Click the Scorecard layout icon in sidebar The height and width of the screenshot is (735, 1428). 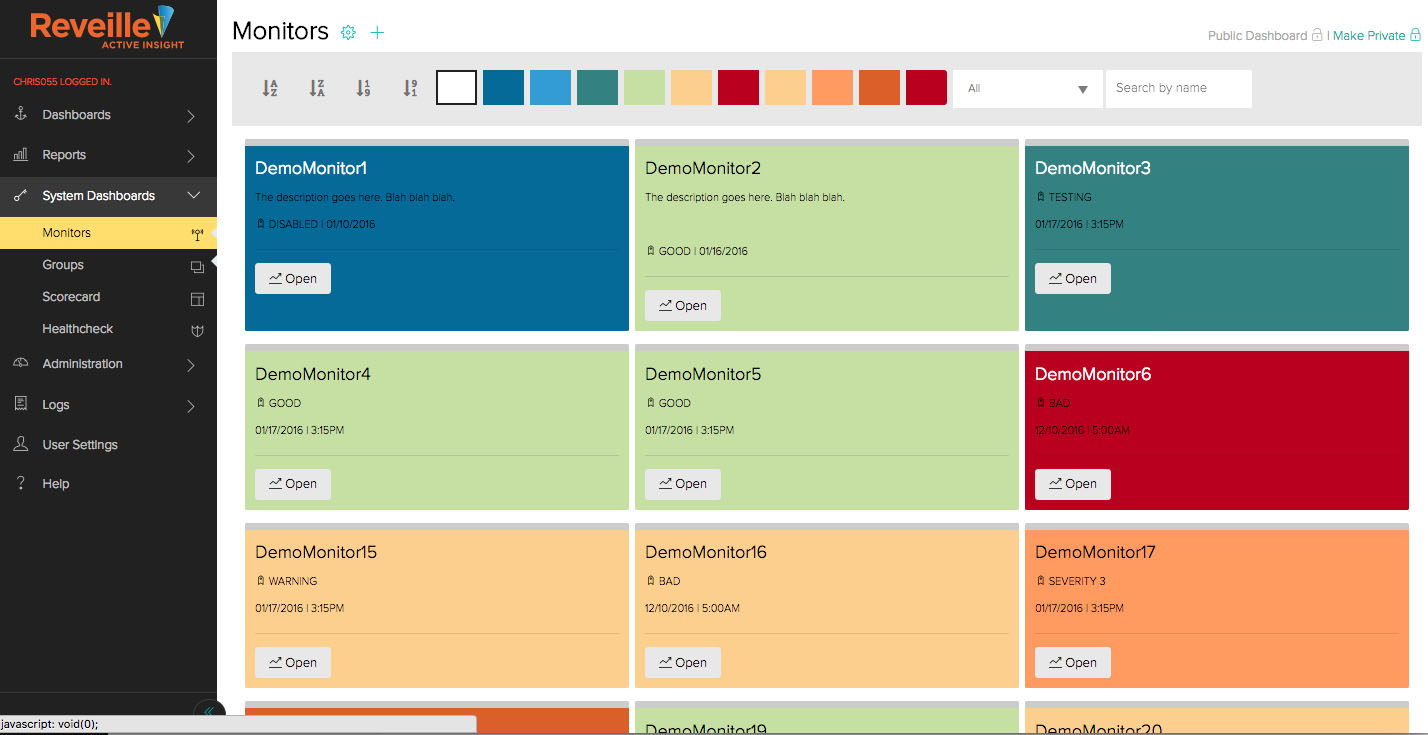197,298
